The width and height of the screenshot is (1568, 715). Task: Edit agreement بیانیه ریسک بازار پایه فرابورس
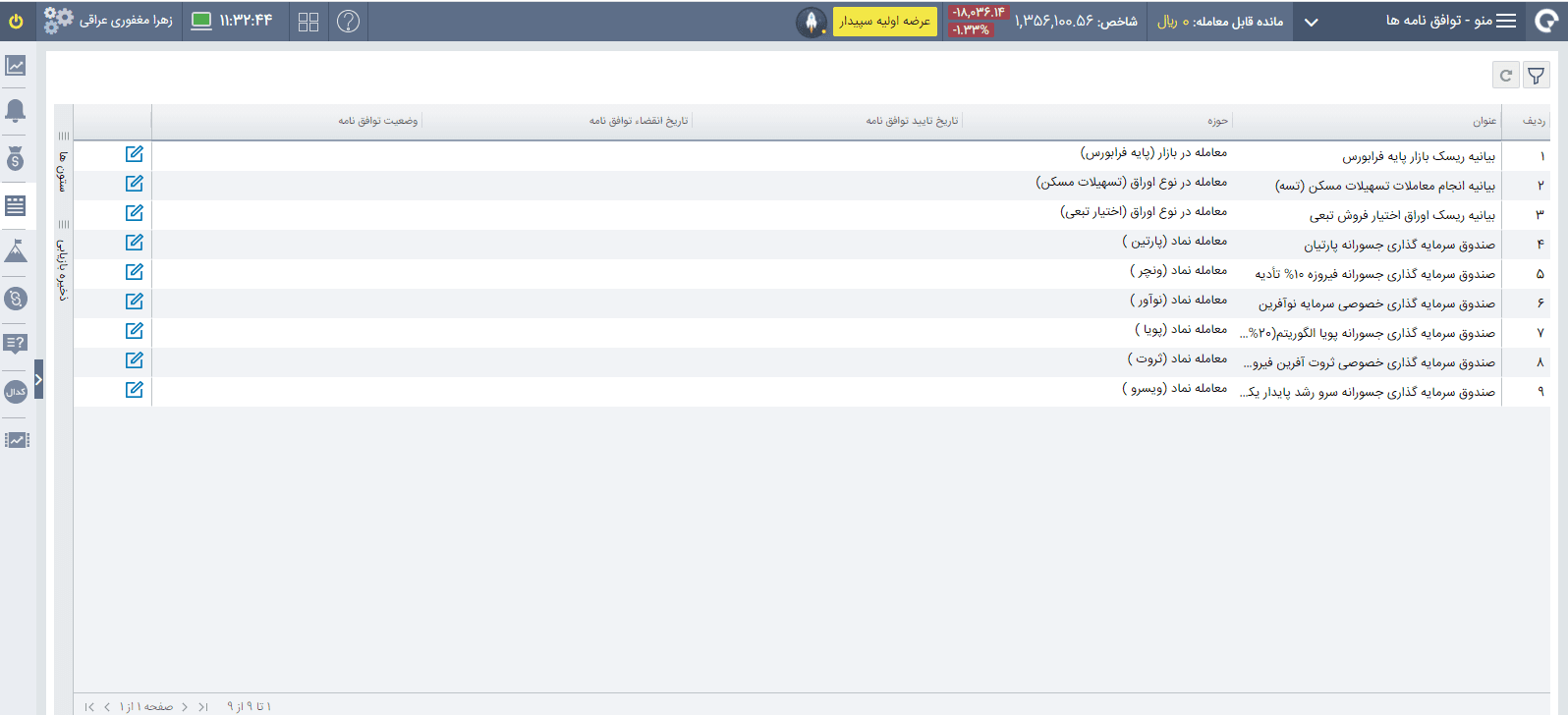[x=135, y=154]
